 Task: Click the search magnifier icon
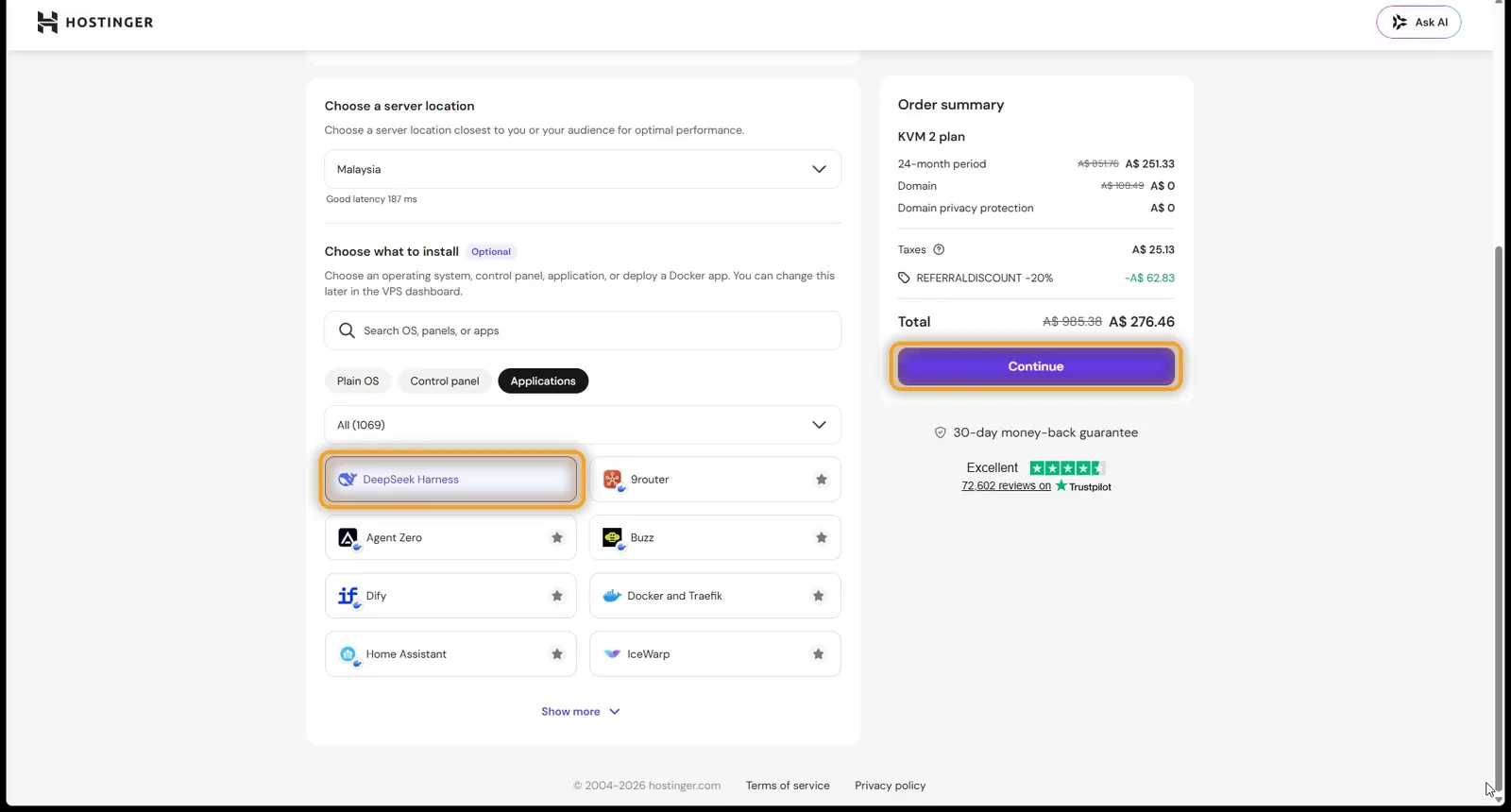point(347,330)
